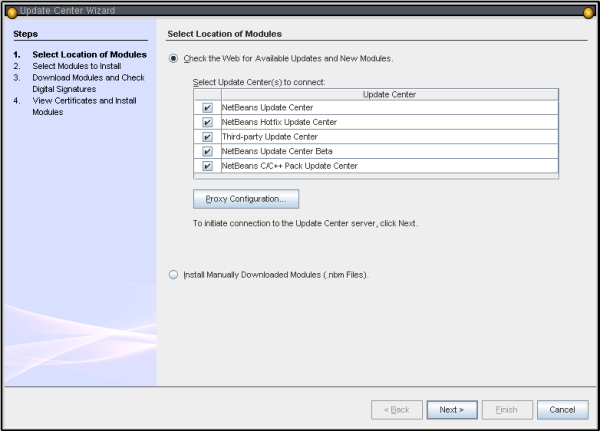The width and height of the screenshot is (600, 431).
Task: Click step 'Download Modules and Check Digital Signatures'
Action: pyautogui.click(x=88, y=83)
